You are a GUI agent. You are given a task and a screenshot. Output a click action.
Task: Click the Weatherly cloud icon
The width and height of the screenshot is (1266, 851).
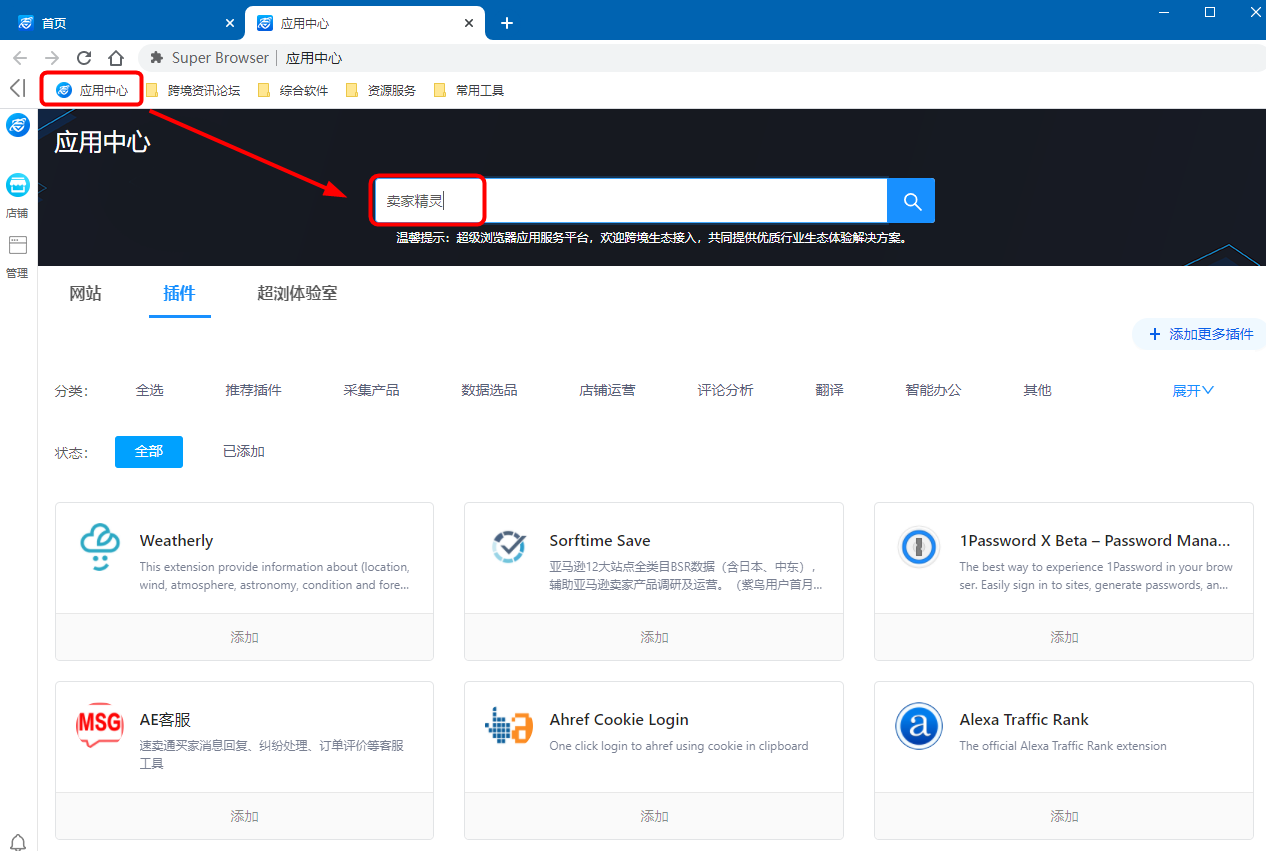click(99, 547)
